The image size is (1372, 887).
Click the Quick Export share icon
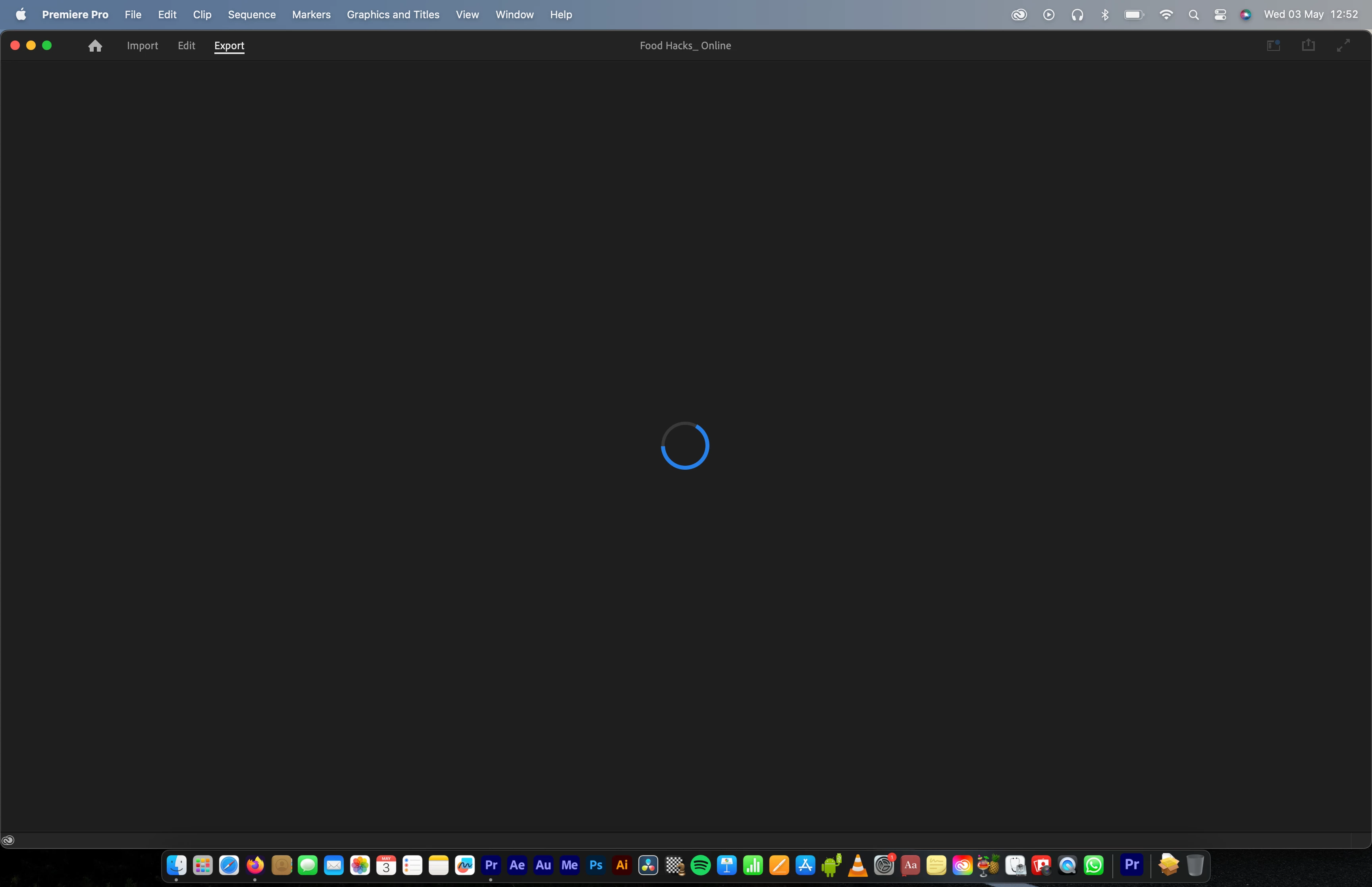pyautogui.click(x=1308, y=45)
